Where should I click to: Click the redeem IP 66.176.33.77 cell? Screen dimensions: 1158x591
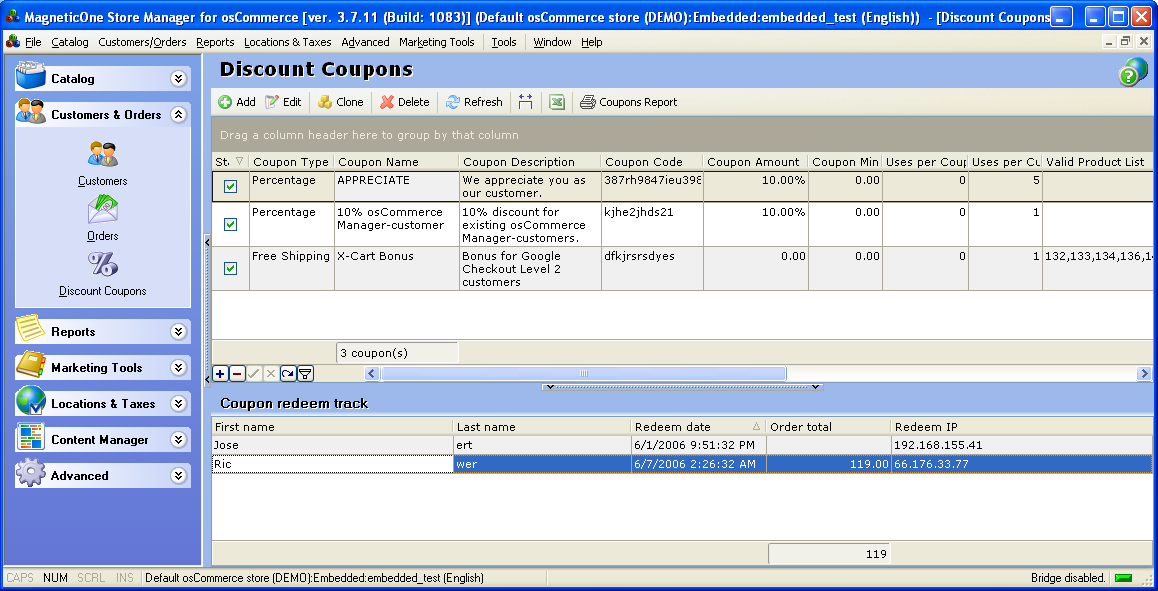[x=1021, y=464]
